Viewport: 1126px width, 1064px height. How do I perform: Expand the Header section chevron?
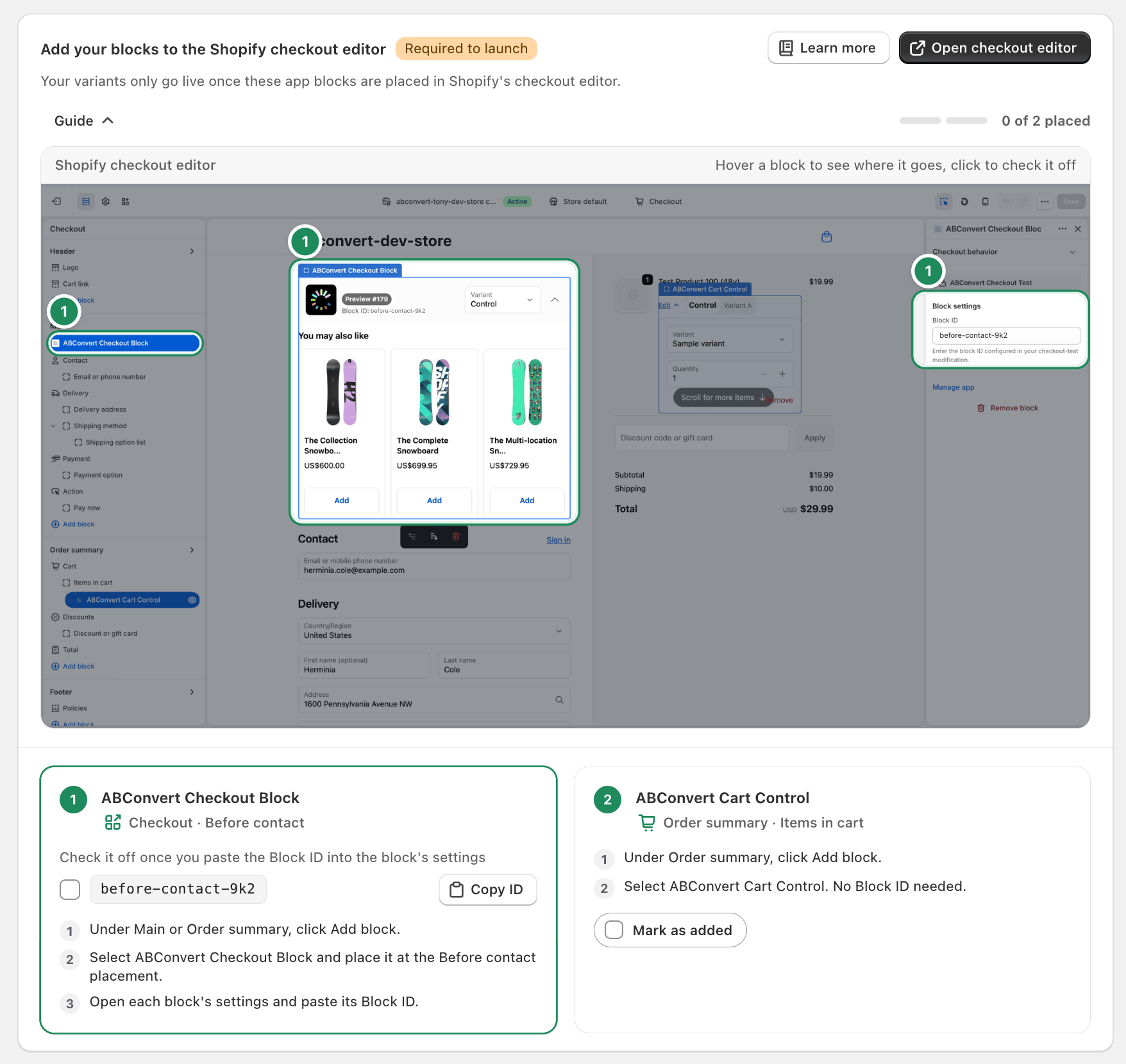[x=192, y=251]
